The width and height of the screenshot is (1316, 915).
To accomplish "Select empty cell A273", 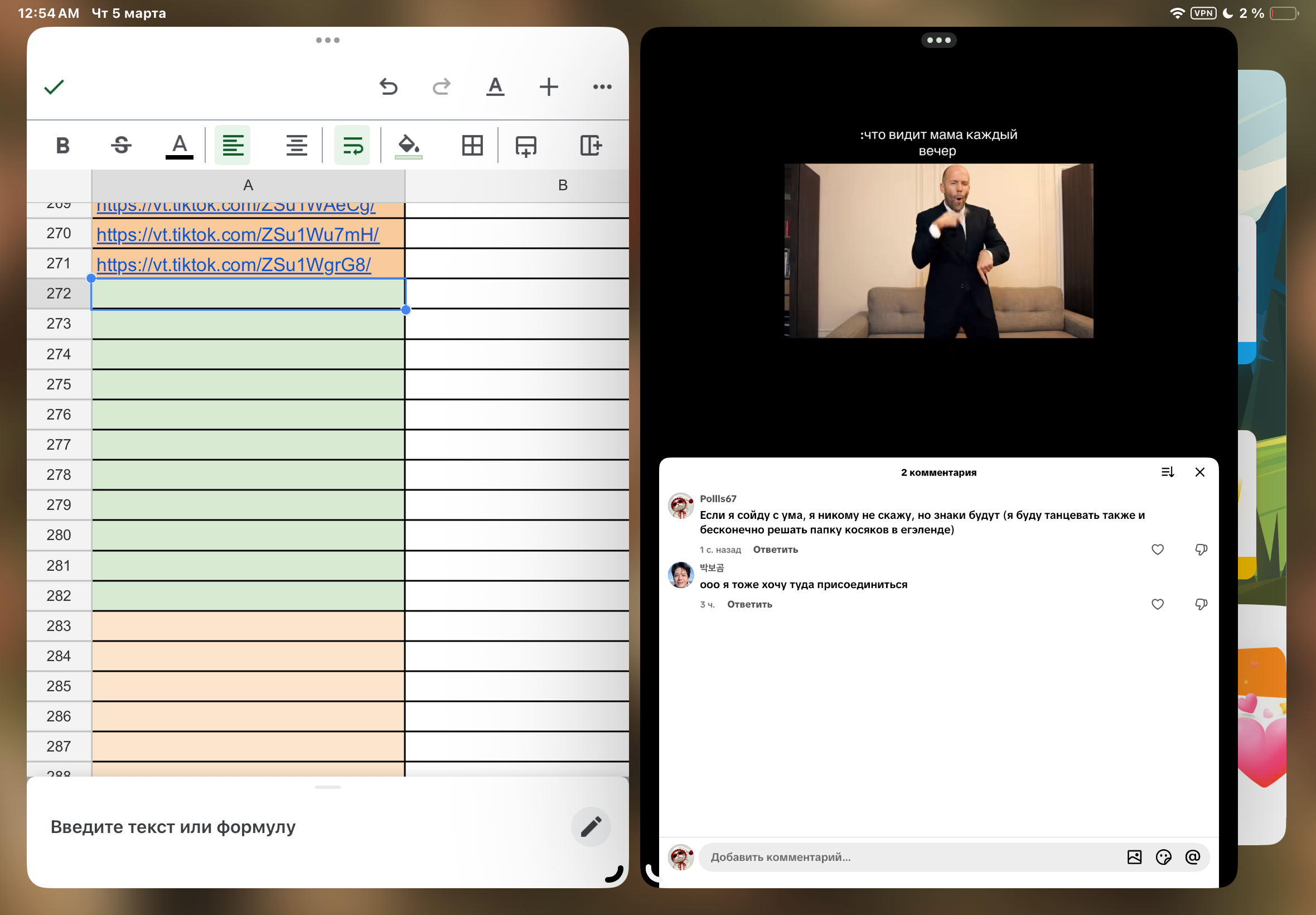I will 248,324.
